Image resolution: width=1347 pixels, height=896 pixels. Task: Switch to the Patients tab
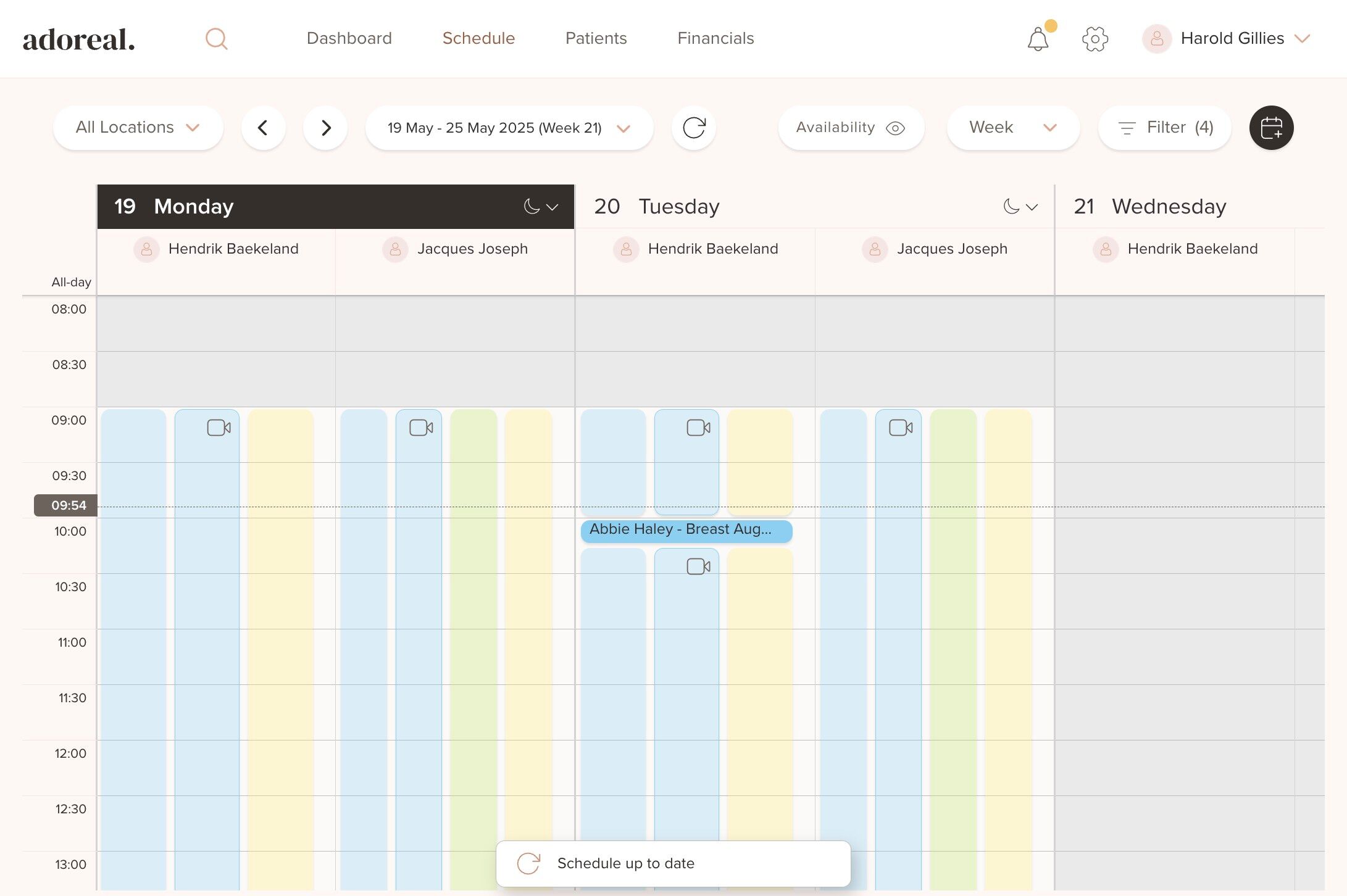596,38
